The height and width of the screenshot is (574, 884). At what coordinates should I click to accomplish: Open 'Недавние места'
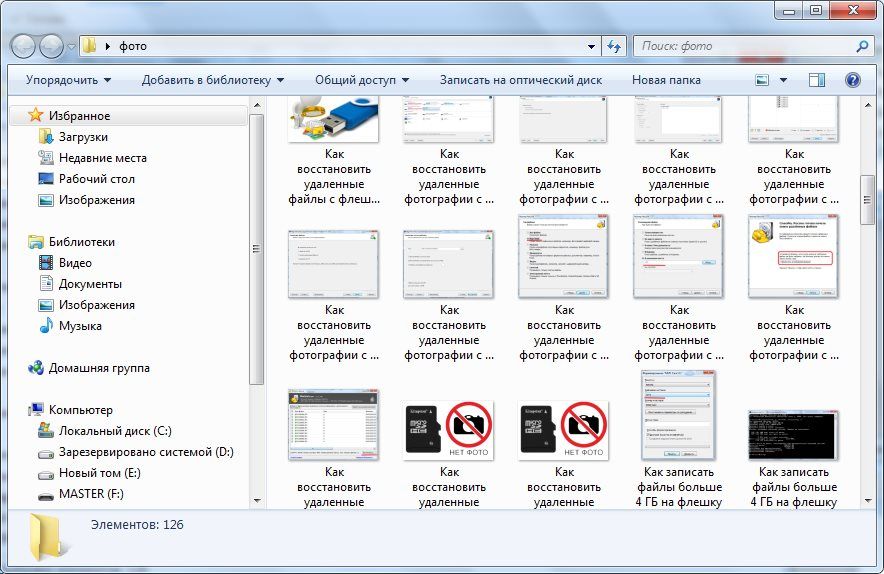(103, 158)
